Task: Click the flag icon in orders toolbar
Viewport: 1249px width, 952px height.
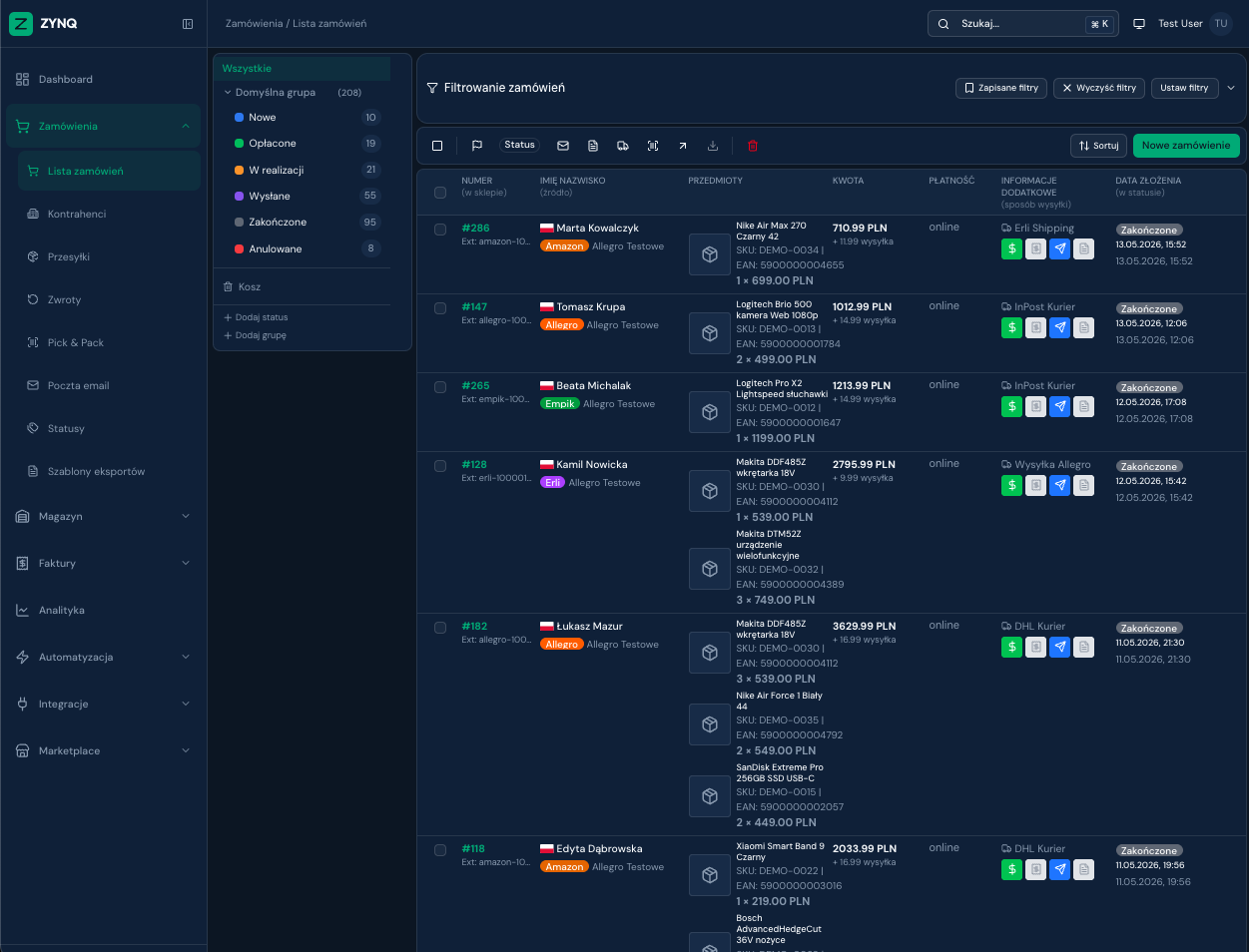Action: click(477, 146)
